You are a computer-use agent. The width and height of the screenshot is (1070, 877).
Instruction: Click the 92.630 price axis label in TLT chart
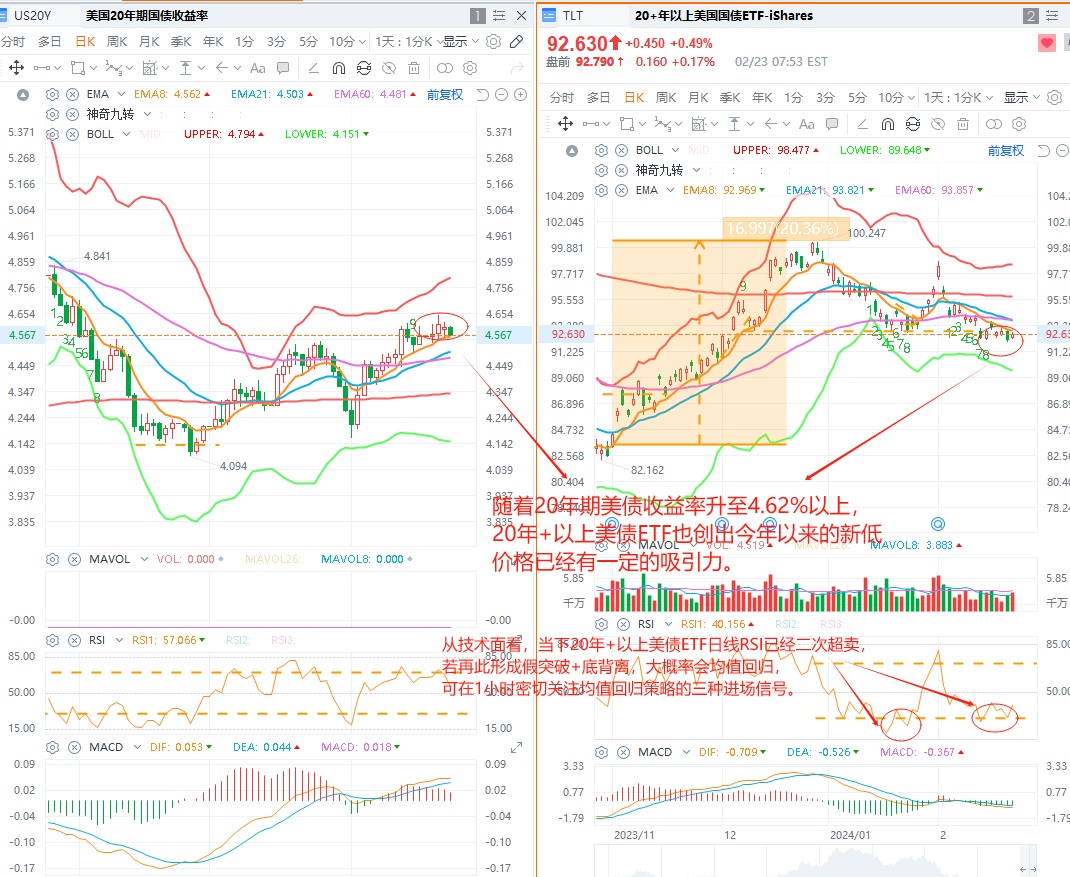coord(568,334)
